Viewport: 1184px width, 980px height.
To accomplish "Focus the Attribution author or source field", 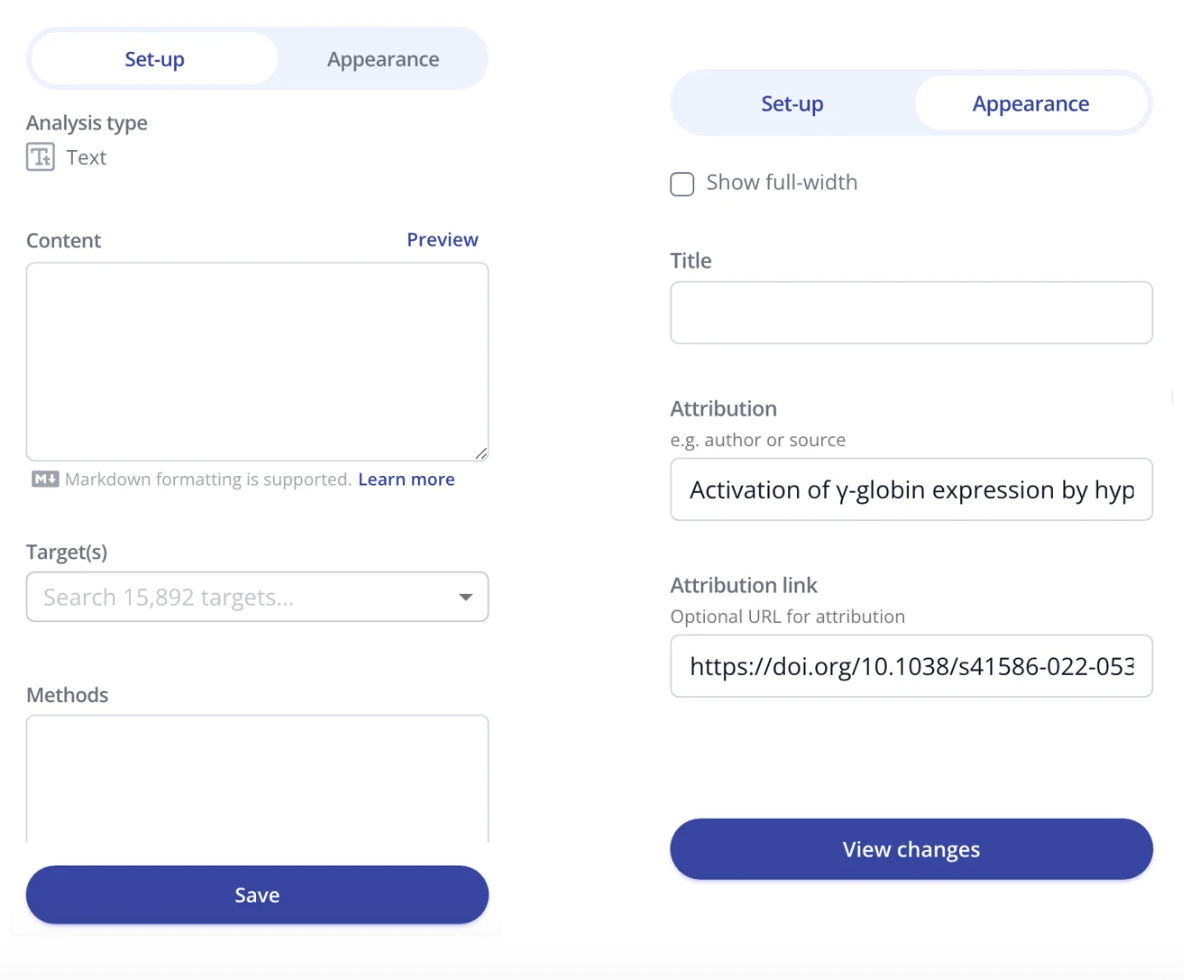I will pyautogui.click(x=911, y=490).
